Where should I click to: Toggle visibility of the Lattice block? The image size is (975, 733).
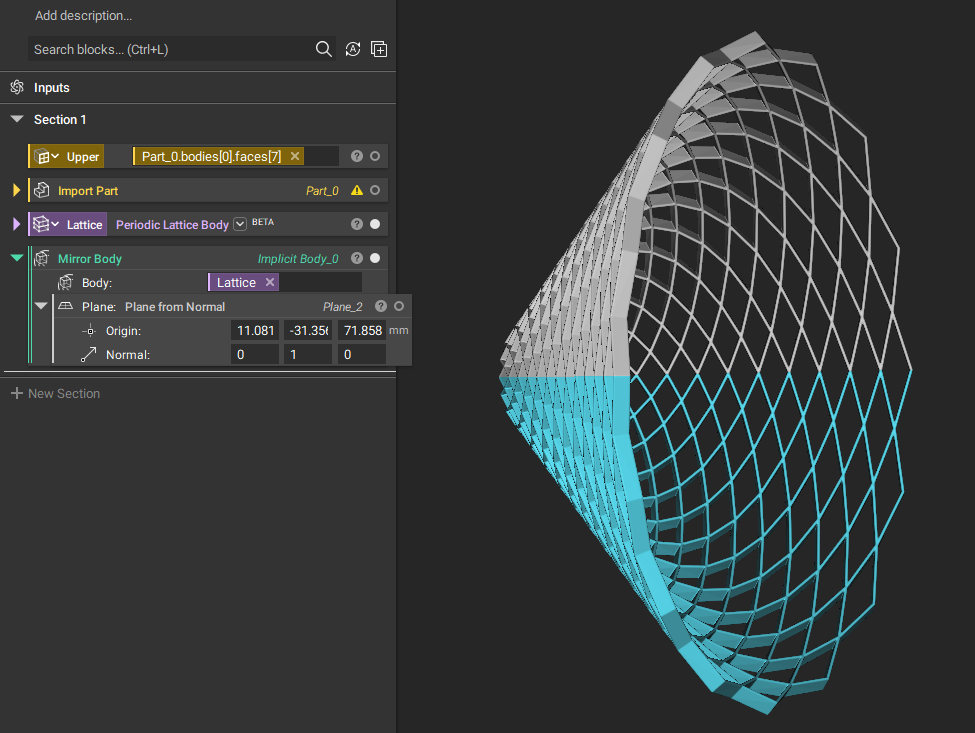point(375,224)
